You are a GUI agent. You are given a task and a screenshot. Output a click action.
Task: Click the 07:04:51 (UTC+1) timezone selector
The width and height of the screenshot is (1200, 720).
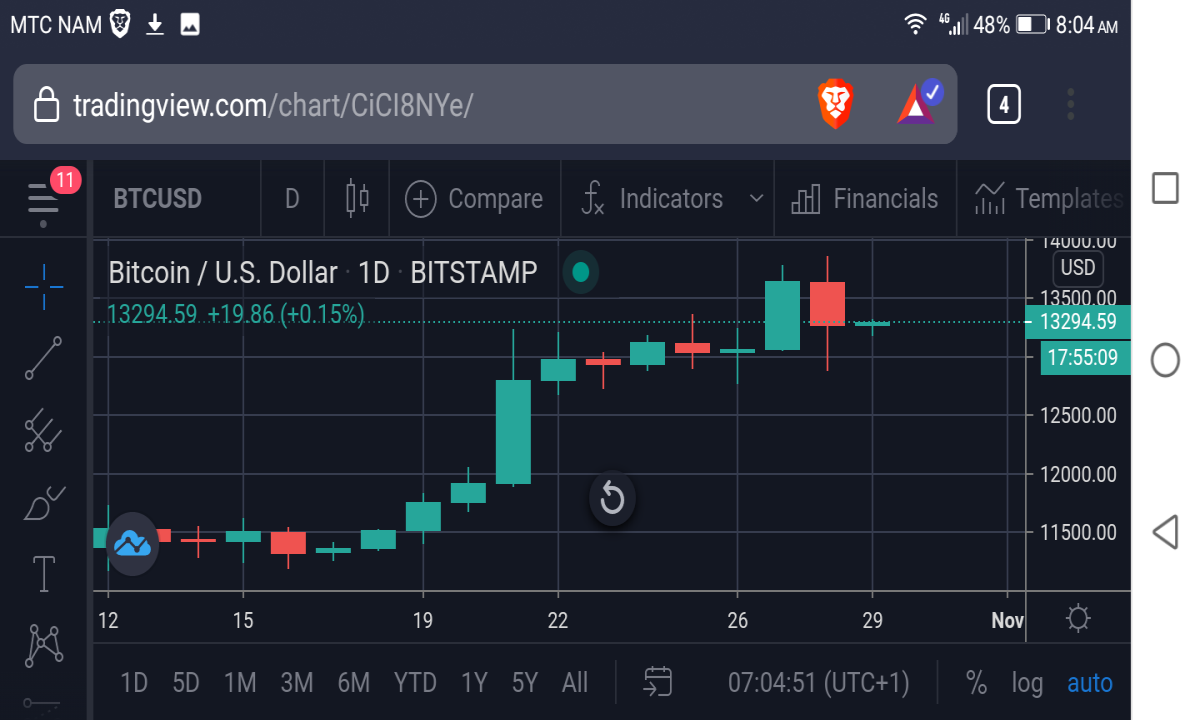tap(819, 683)
